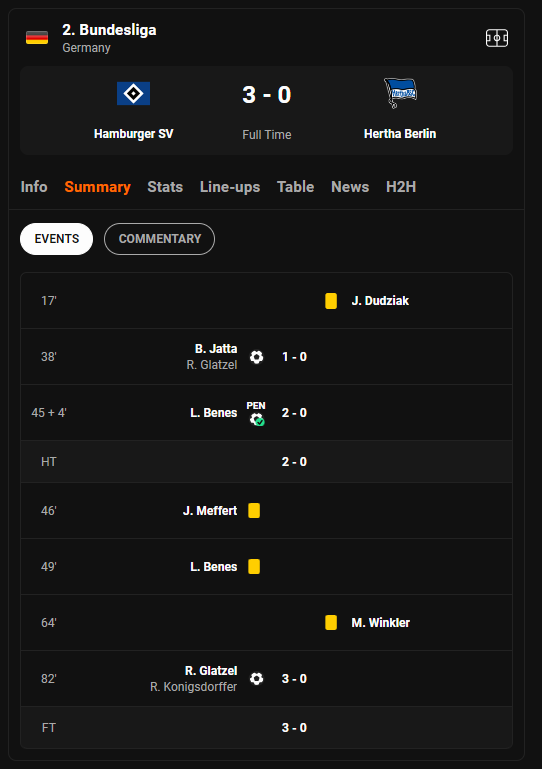Click the Hertha Berlin flag logo

(x=400, y=93)
